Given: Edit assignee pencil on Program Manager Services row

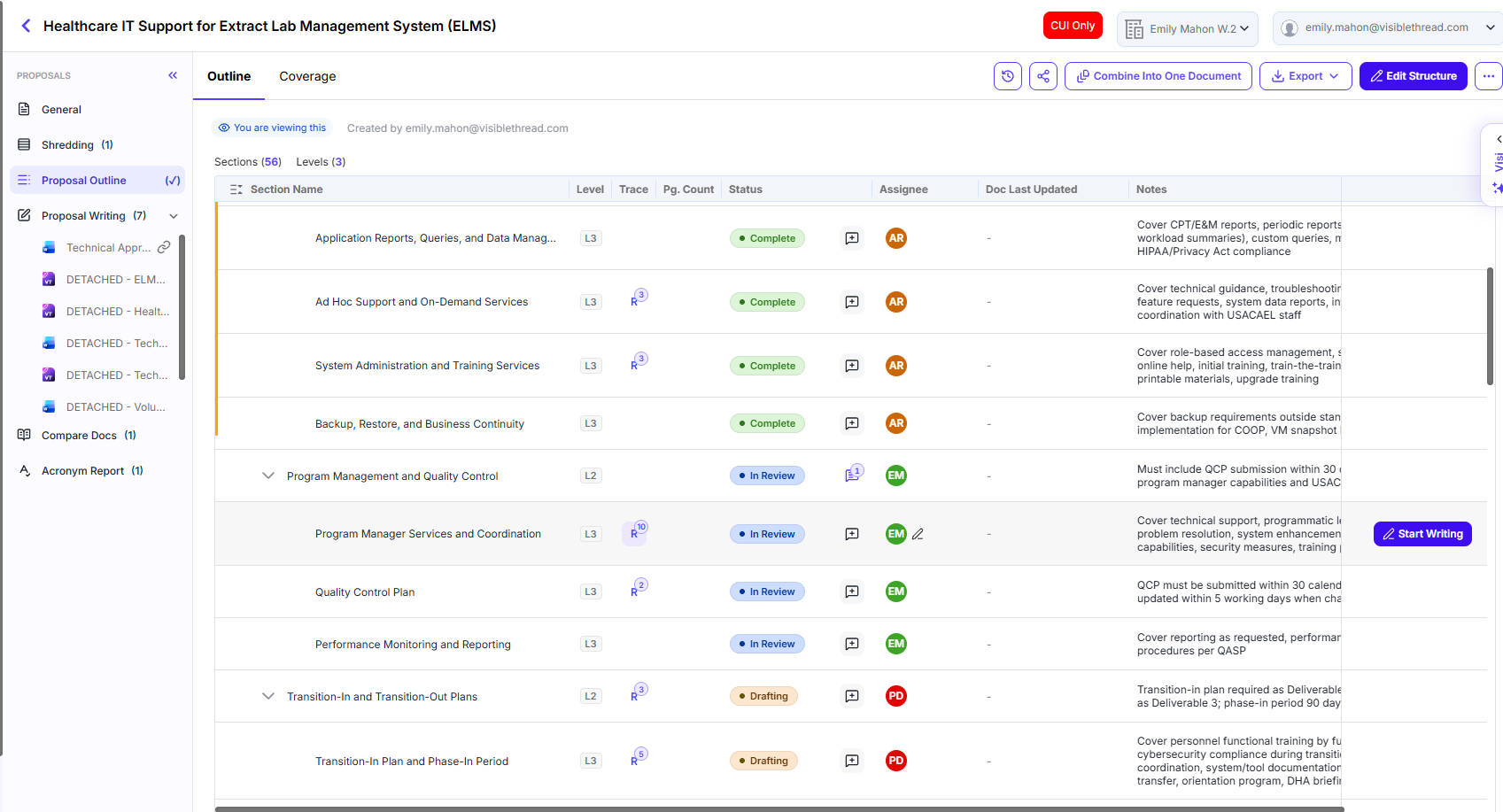Looking at the screenshot, I should tap(918, 534).
